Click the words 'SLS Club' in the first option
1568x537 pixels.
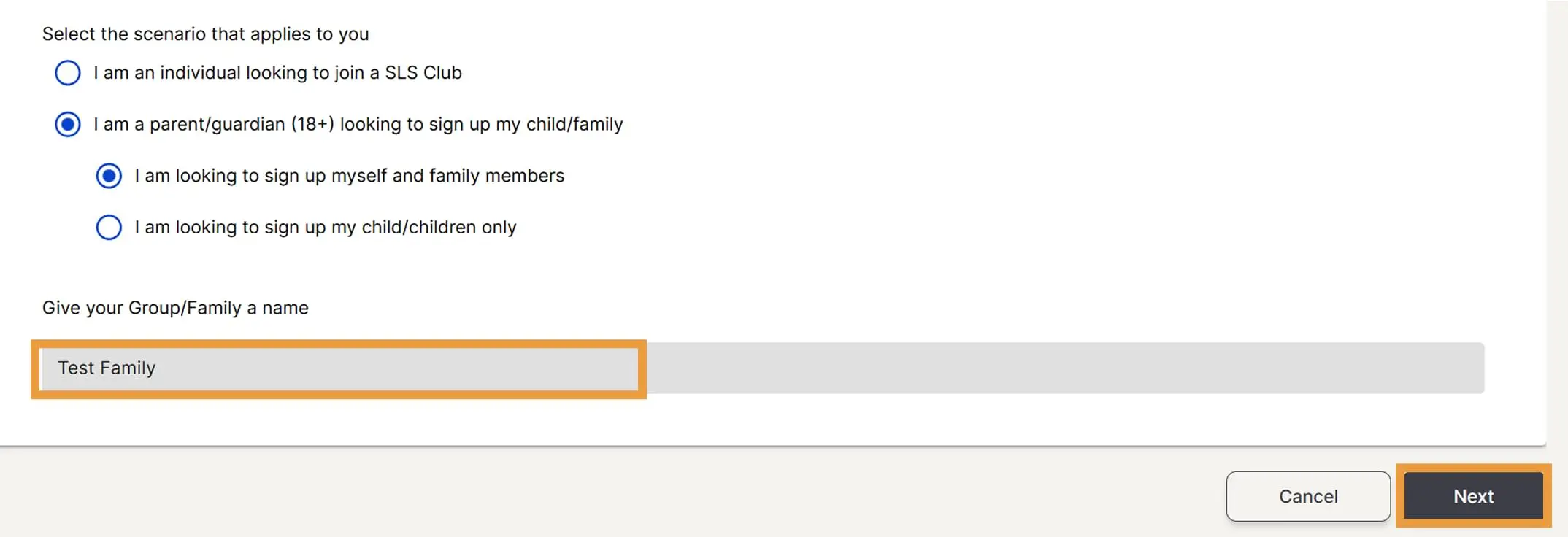423,73
